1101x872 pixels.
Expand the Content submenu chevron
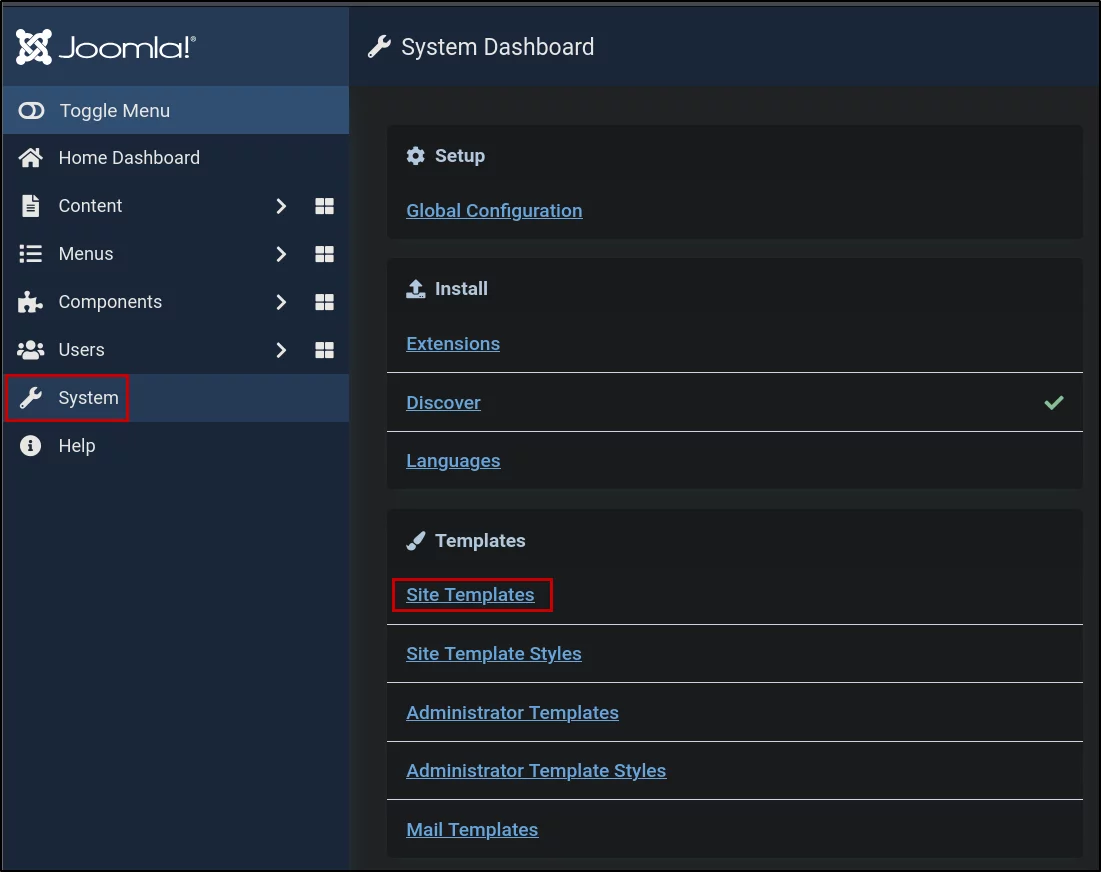281,206
